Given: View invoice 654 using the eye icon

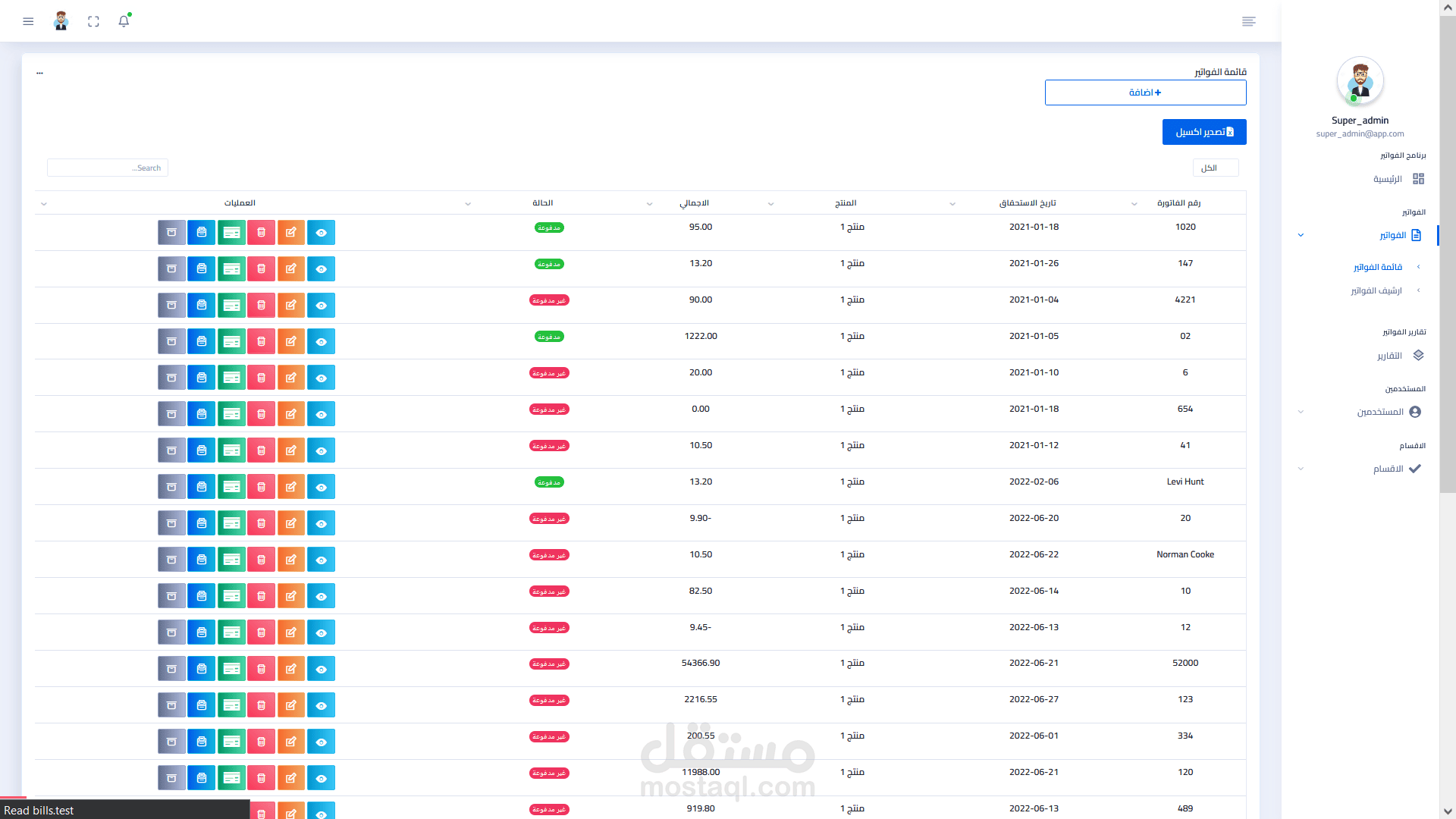Looking at the screenshot, I should tap(322, 415).
